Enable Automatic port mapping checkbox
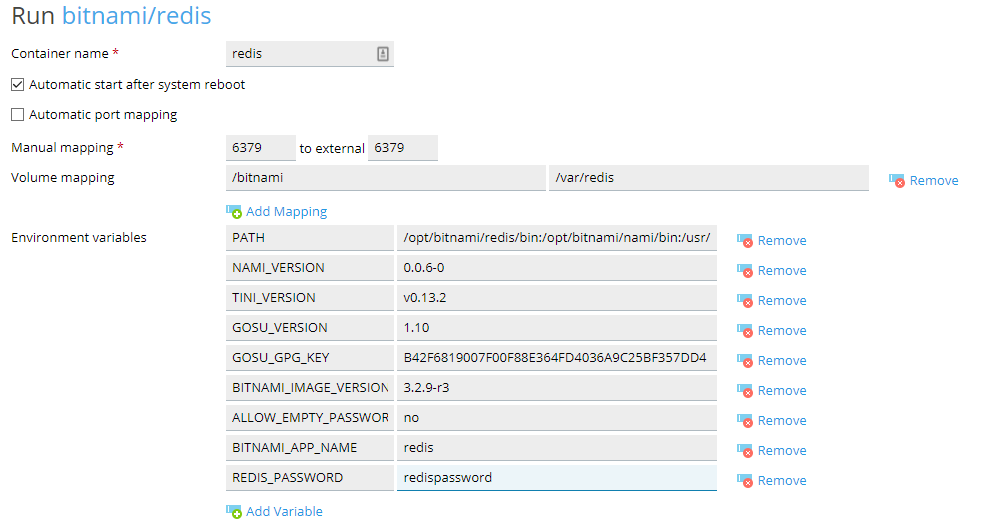993x526 pixels. 18,115
